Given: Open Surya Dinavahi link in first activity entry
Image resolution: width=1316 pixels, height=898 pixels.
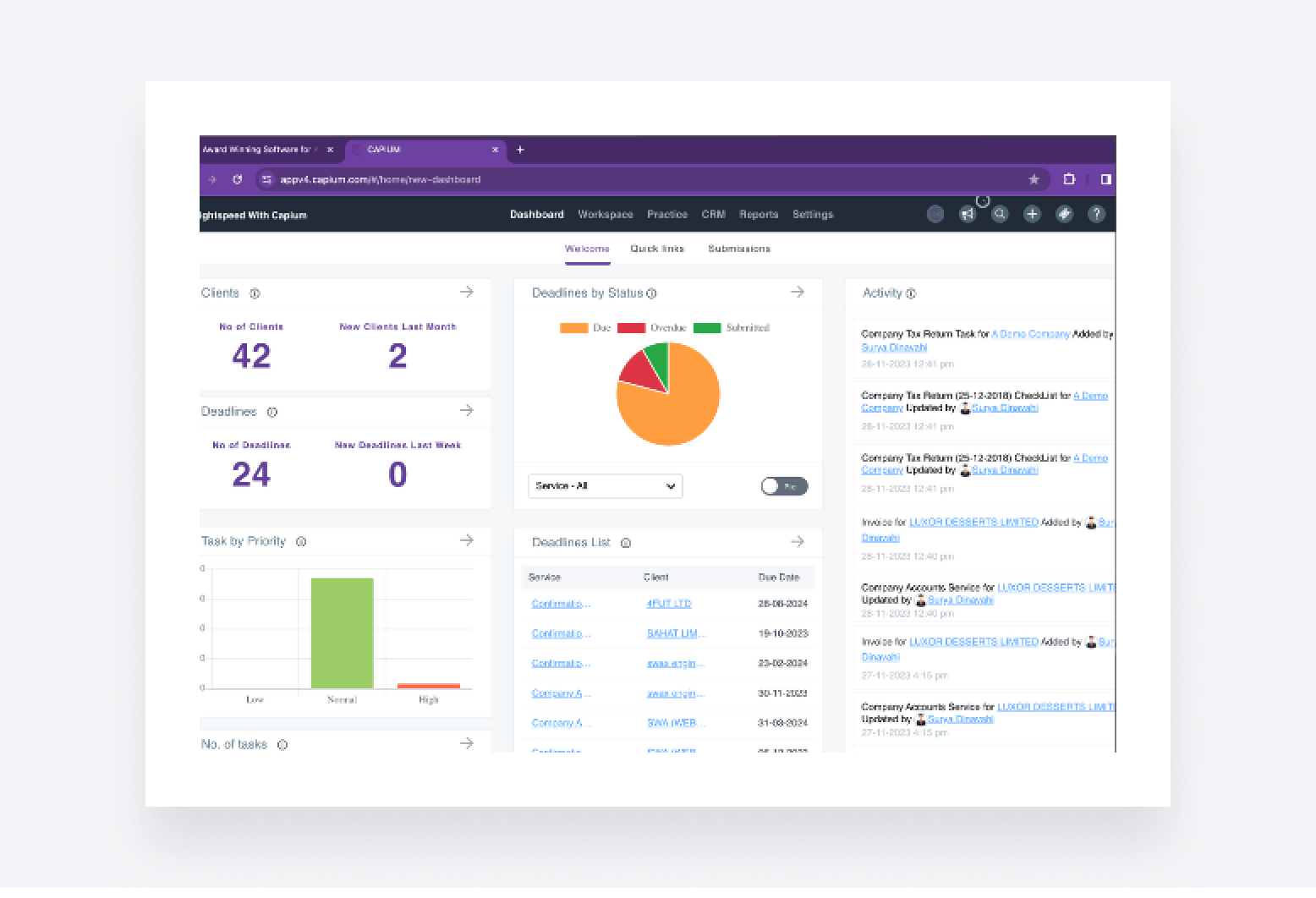Looking at the screenshot, I should (894, 348).
